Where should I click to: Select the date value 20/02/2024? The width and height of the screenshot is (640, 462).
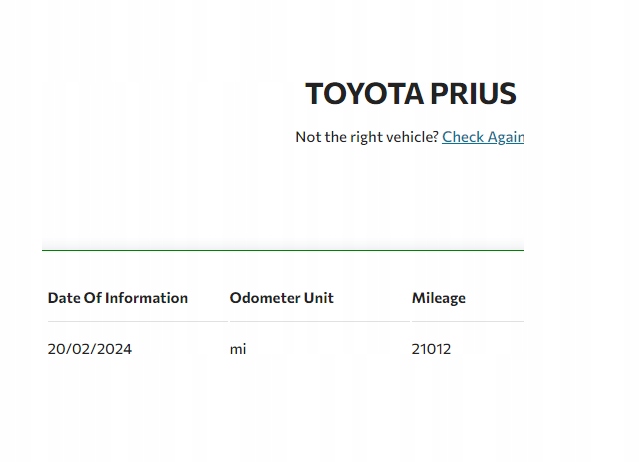[x=90, y=349]
